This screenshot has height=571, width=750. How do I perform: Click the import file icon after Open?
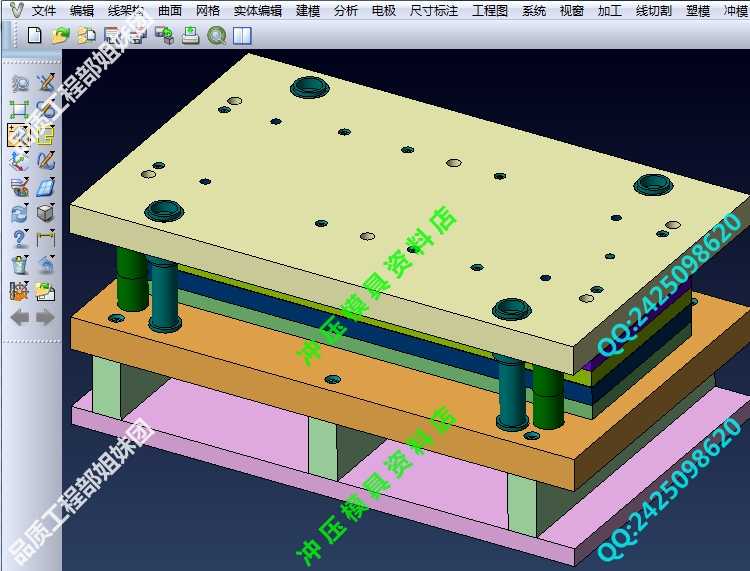coord(87,36)
